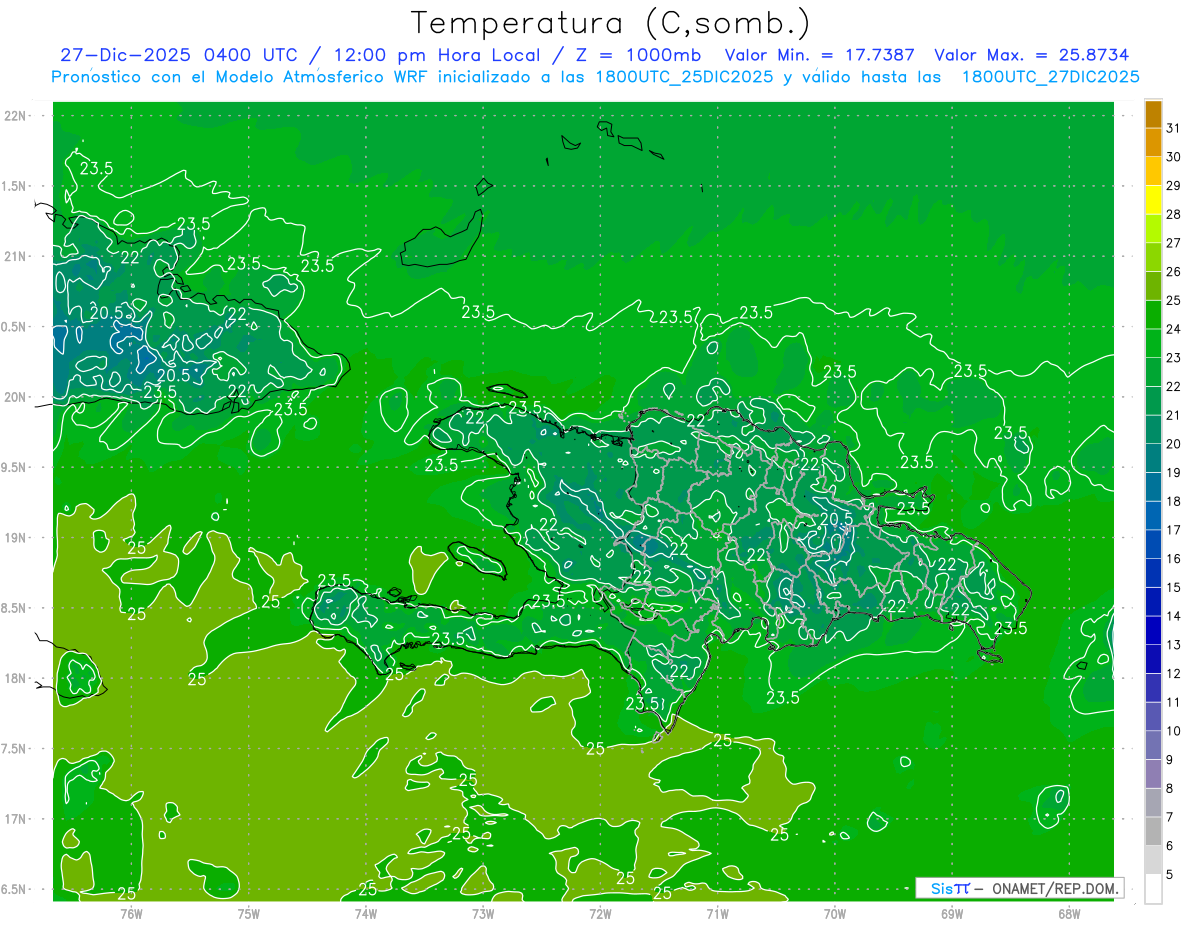Click the color scale tick label 26
The height and width of the screenshot is (927, 1200).
[1173, 272]
